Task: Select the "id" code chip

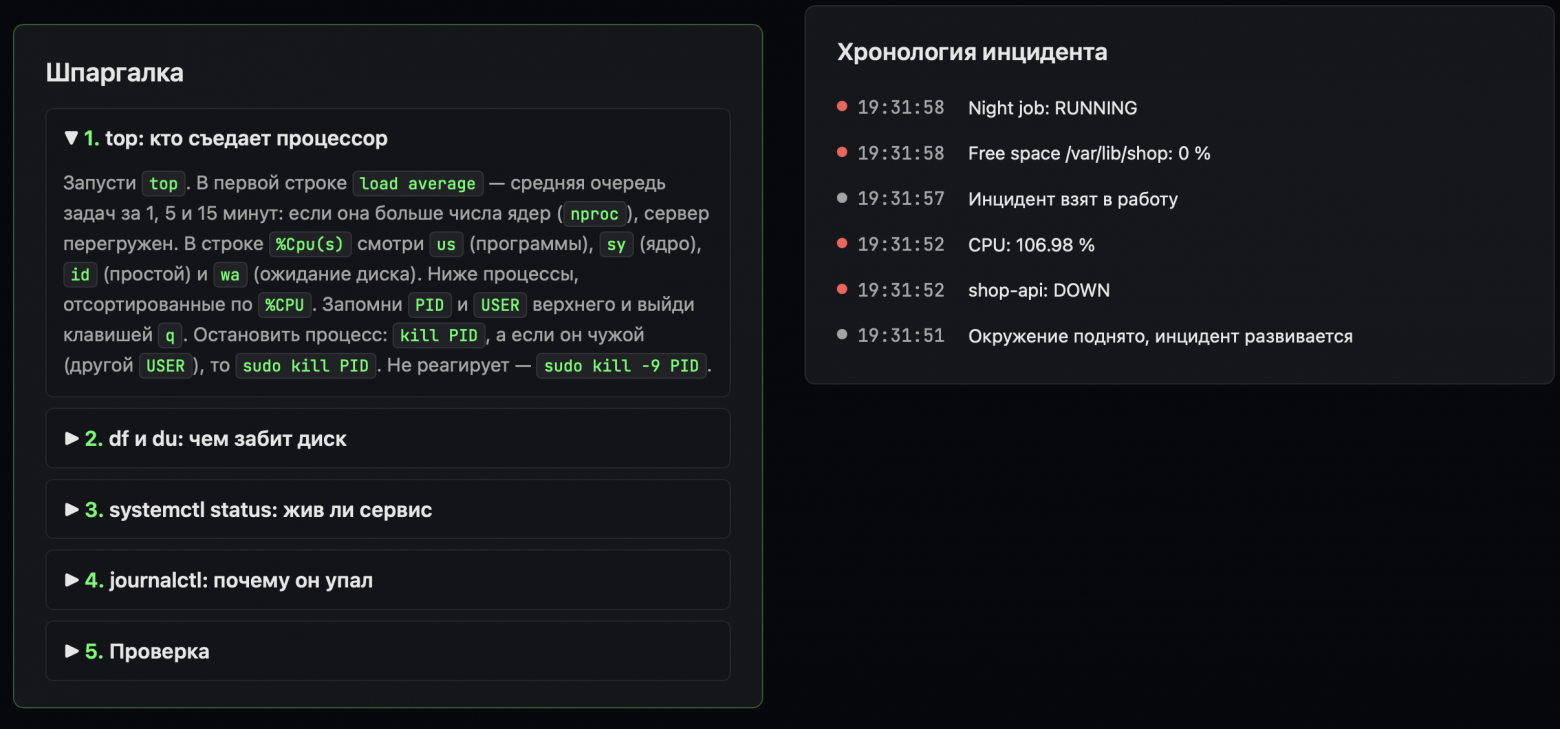Action: pyautogui.click(x=80, y=274)
